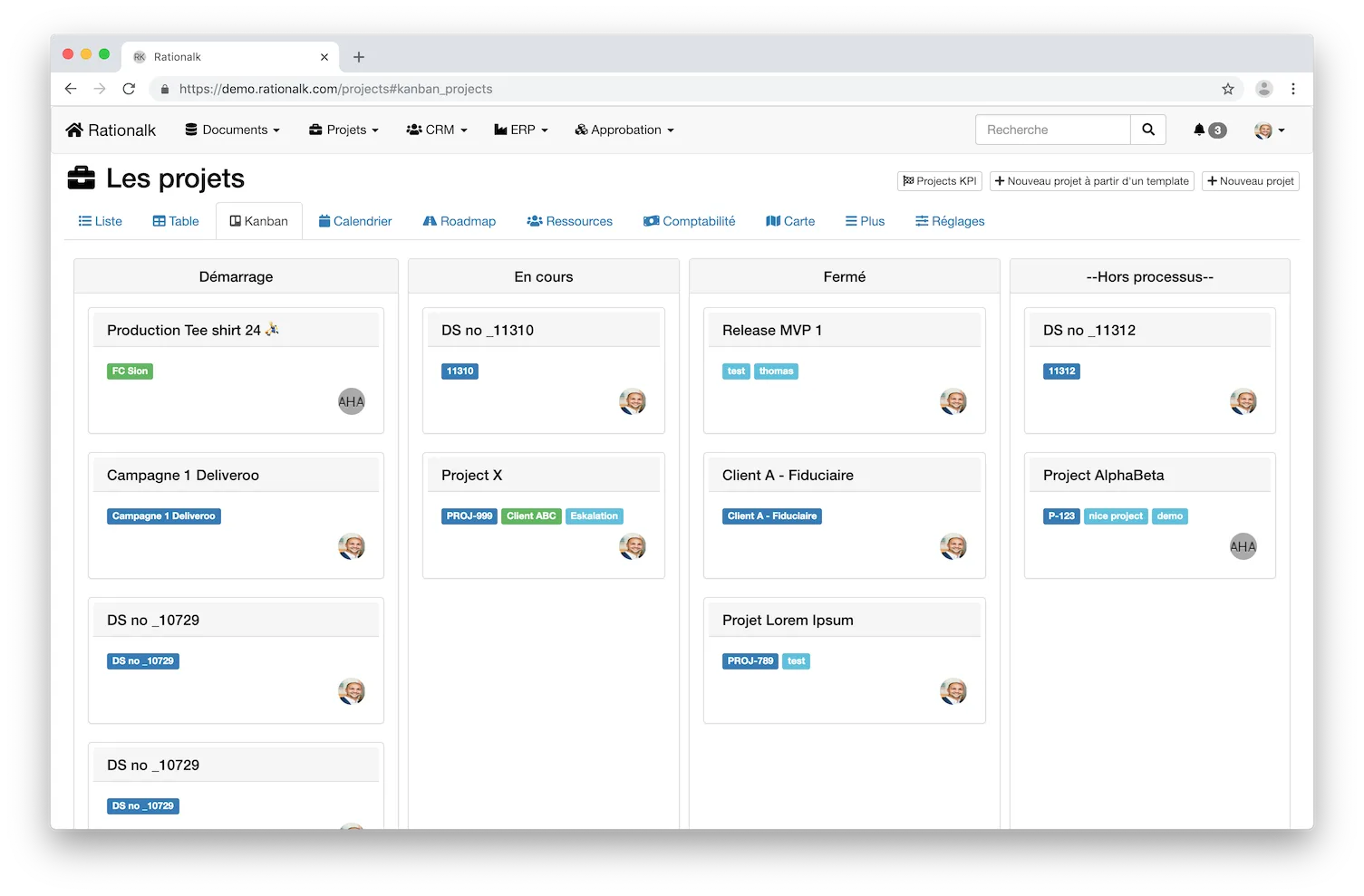Click the Client A - Fiduciaire blue tag
This screenshot has width=1364, height=896.
point(772,515)
